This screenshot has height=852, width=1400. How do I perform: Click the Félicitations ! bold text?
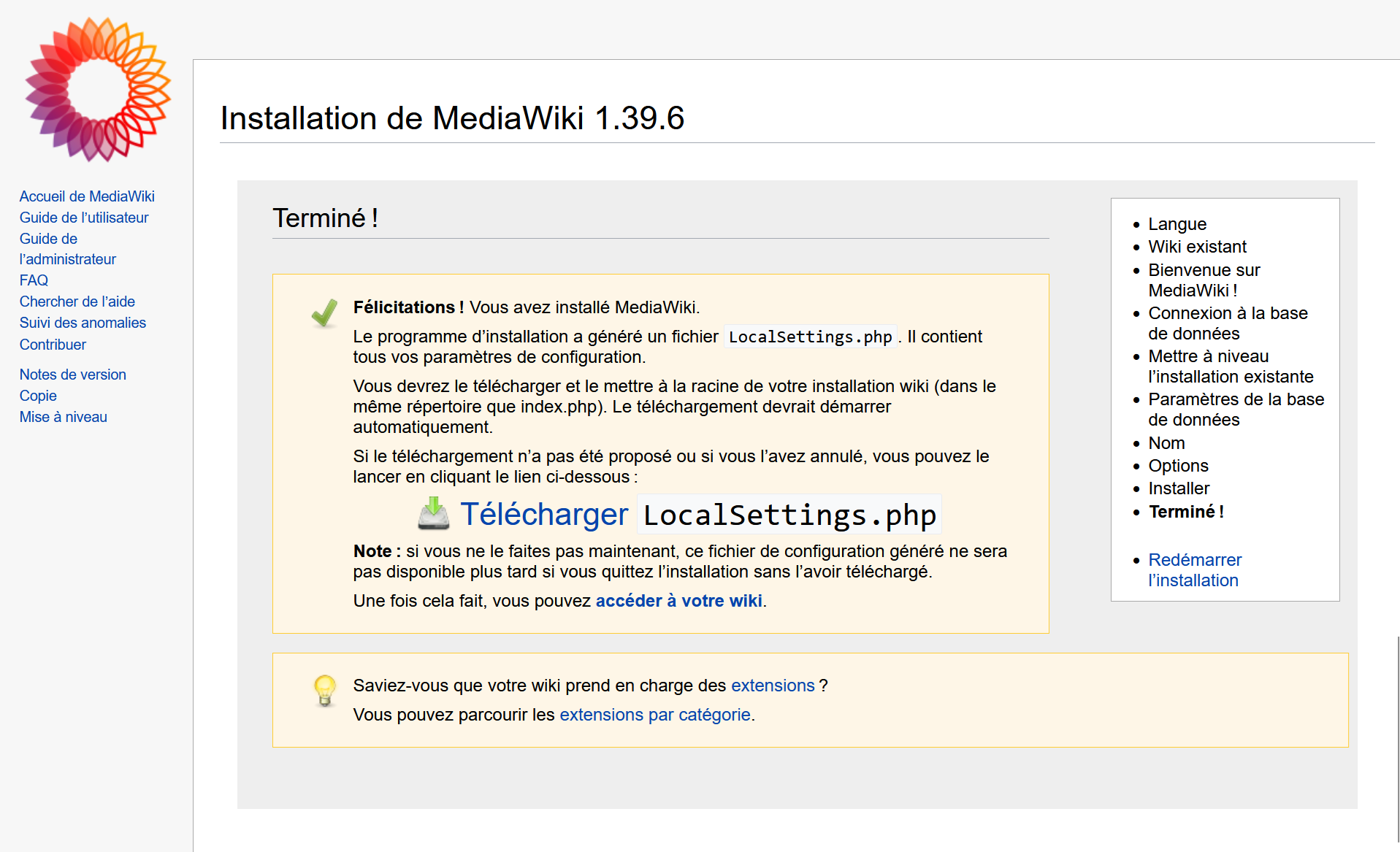(408, 307)
